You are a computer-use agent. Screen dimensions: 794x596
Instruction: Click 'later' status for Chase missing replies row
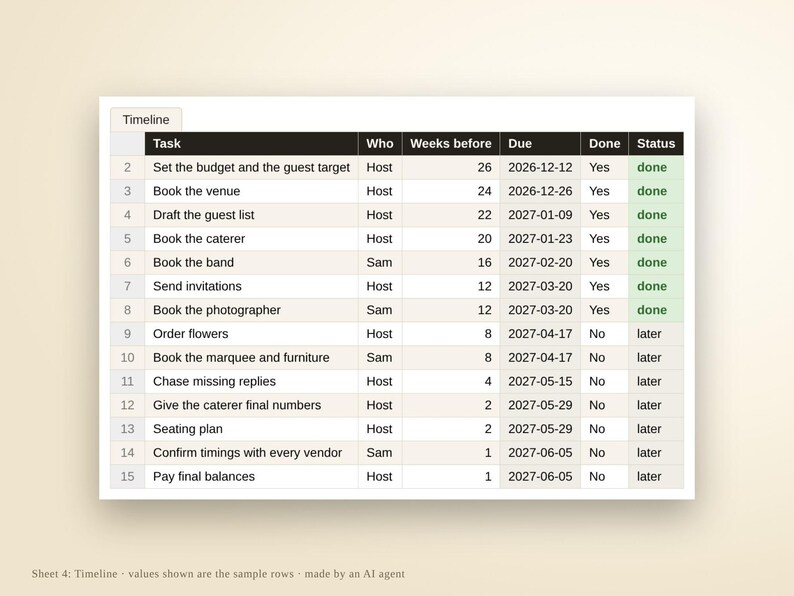click(656, 382)
